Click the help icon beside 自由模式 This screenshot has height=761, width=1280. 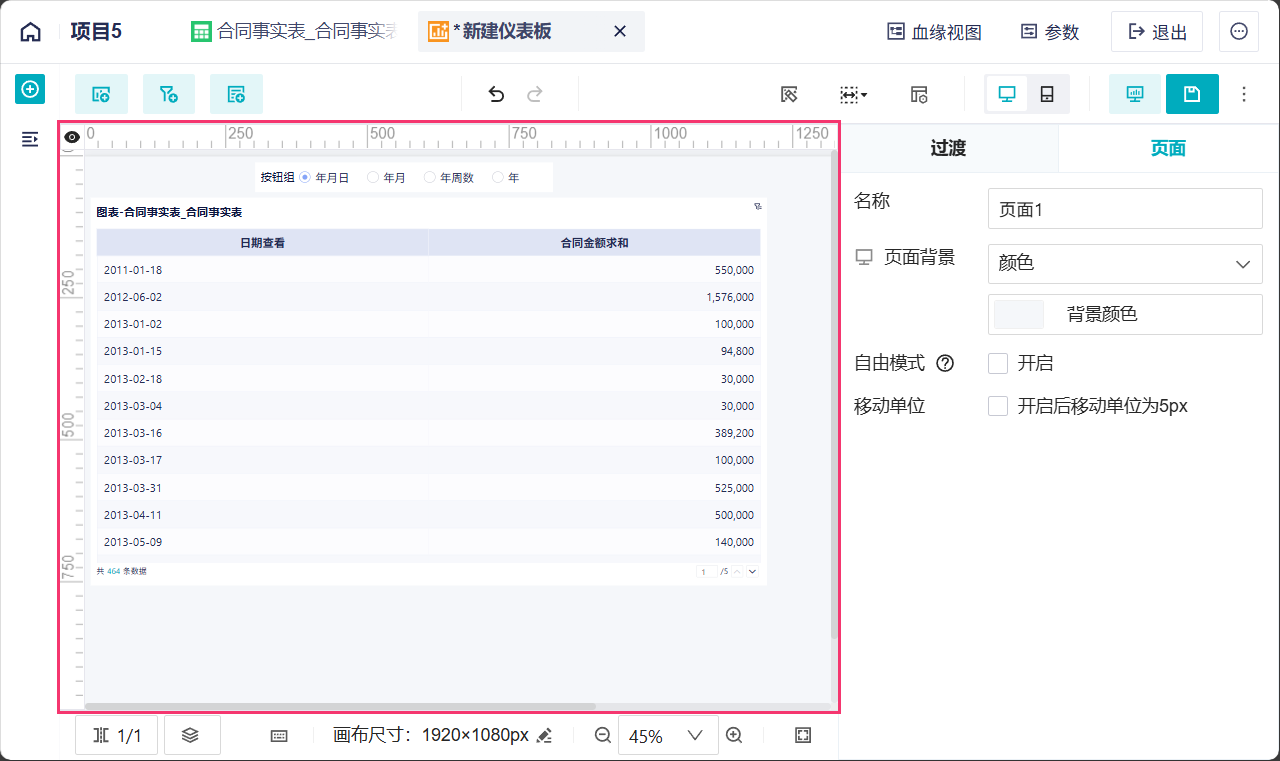pyautogui.click(x=945, y=363)
